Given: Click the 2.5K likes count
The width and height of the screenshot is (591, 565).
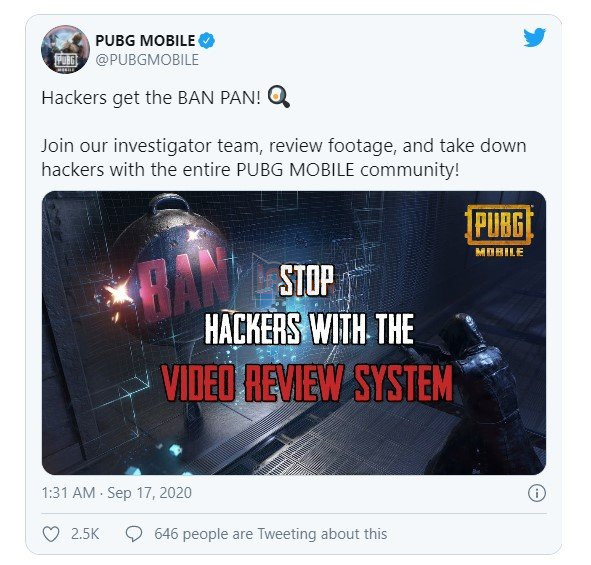Looking at the screenshot, I should coord(85,534).
